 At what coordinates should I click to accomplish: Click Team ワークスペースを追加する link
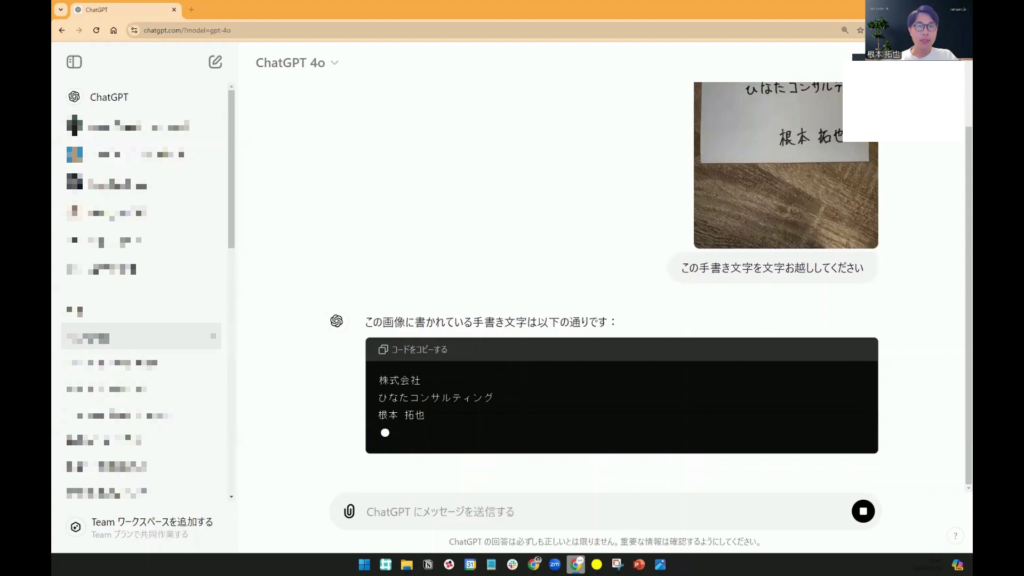tap(151, 522)
